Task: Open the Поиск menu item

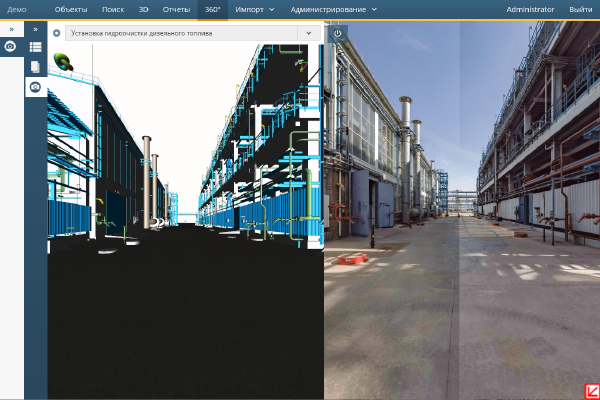Action: [x=112, y=9]
